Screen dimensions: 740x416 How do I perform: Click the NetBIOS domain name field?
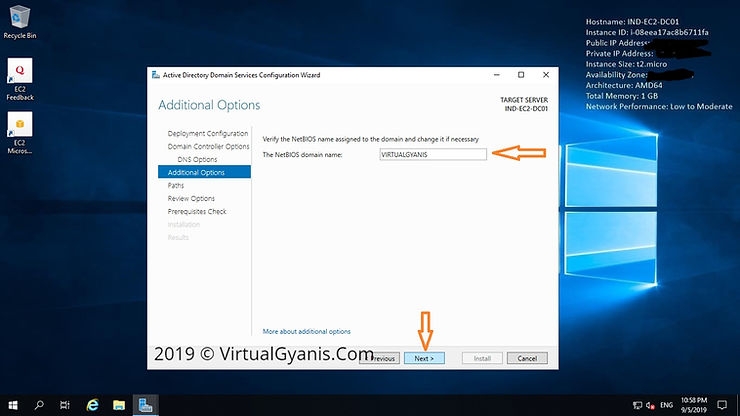tap(433, 154)
